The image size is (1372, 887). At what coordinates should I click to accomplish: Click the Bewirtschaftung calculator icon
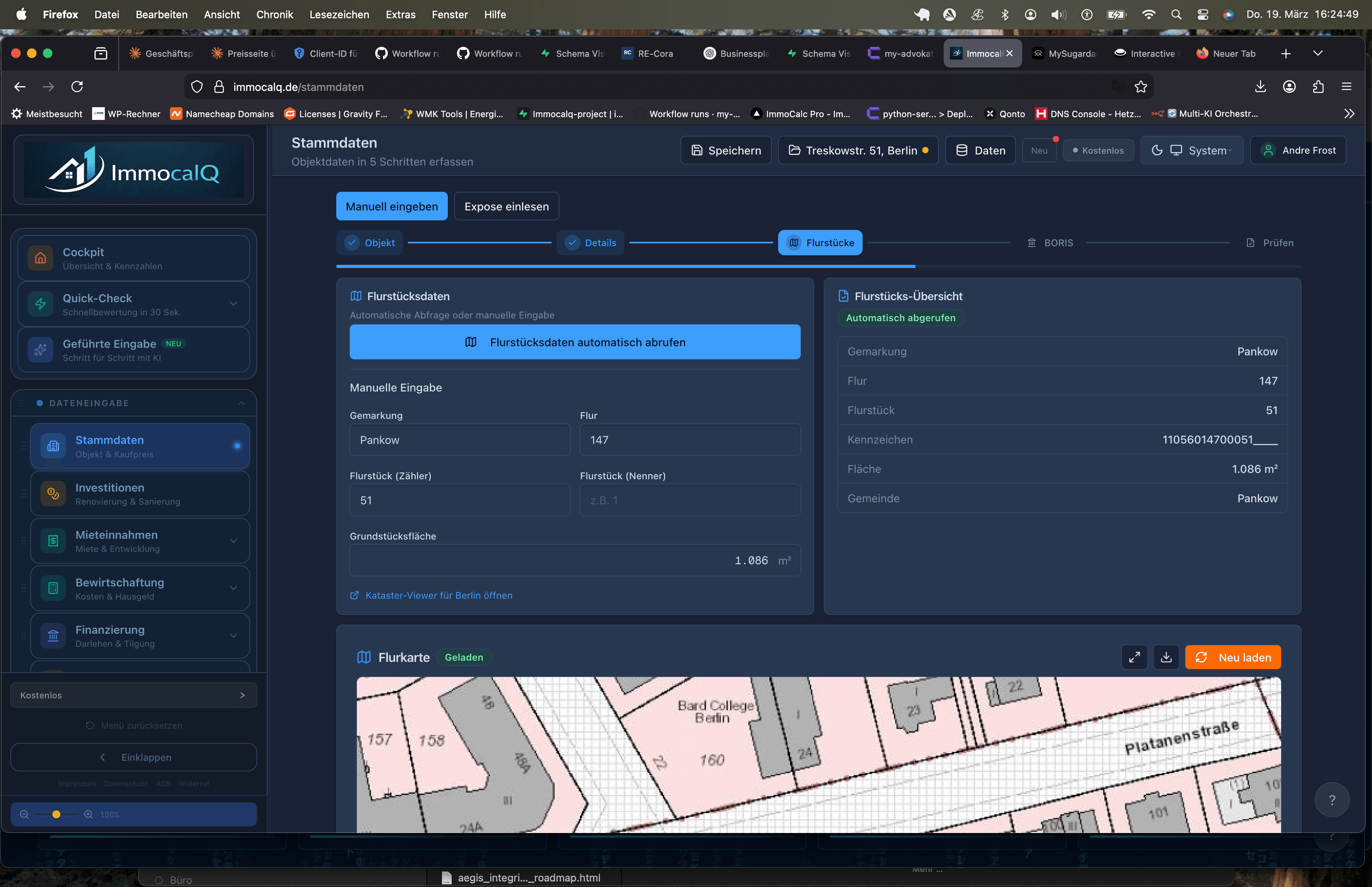[x=53, y=588]
